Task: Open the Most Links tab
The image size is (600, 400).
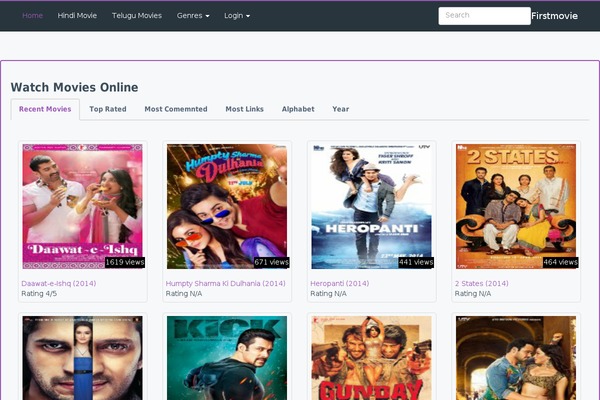Action: [245, 109]
